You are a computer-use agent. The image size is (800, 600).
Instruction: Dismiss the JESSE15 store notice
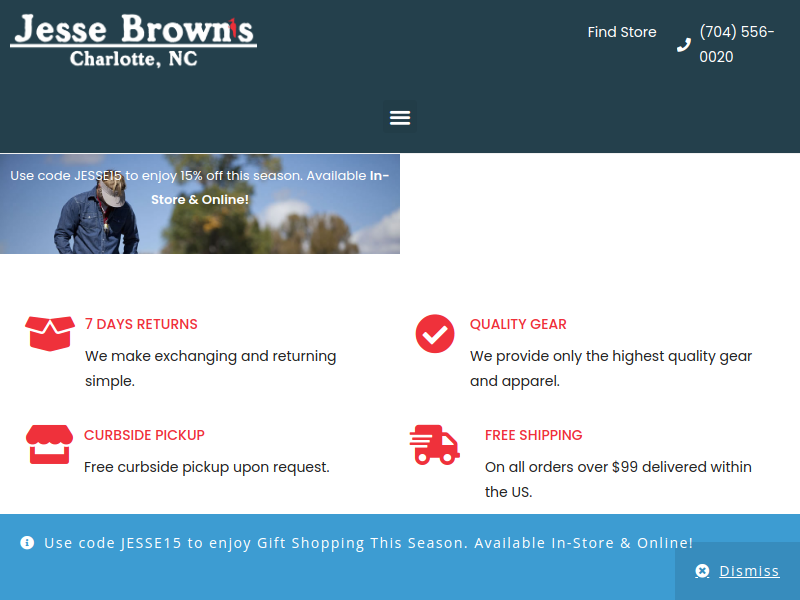coord(748,571)
